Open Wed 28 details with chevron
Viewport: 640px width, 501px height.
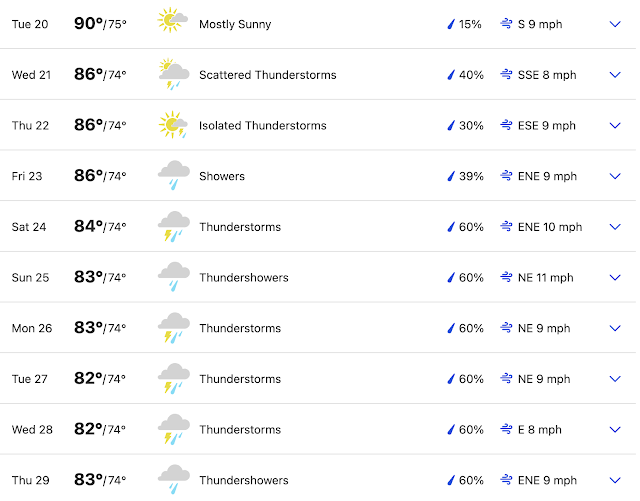pyautogui.click(x=614, y=430)
